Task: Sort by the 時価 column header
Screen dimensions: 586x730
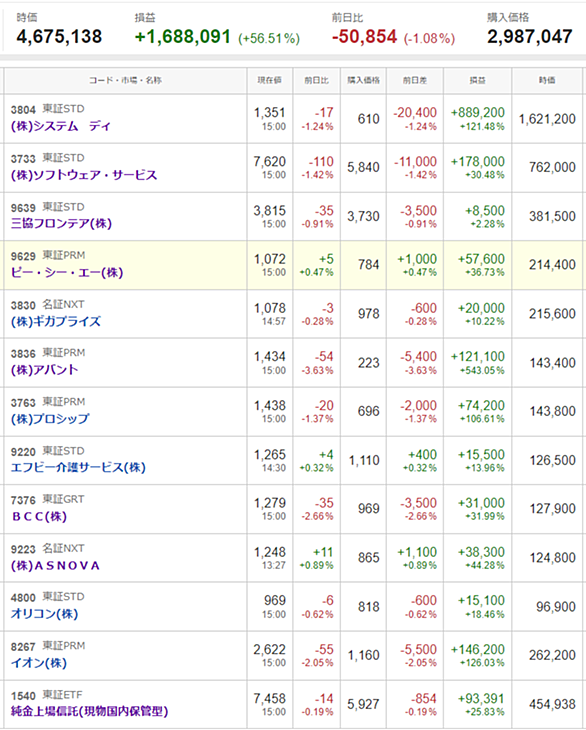Action: [547, 81]
